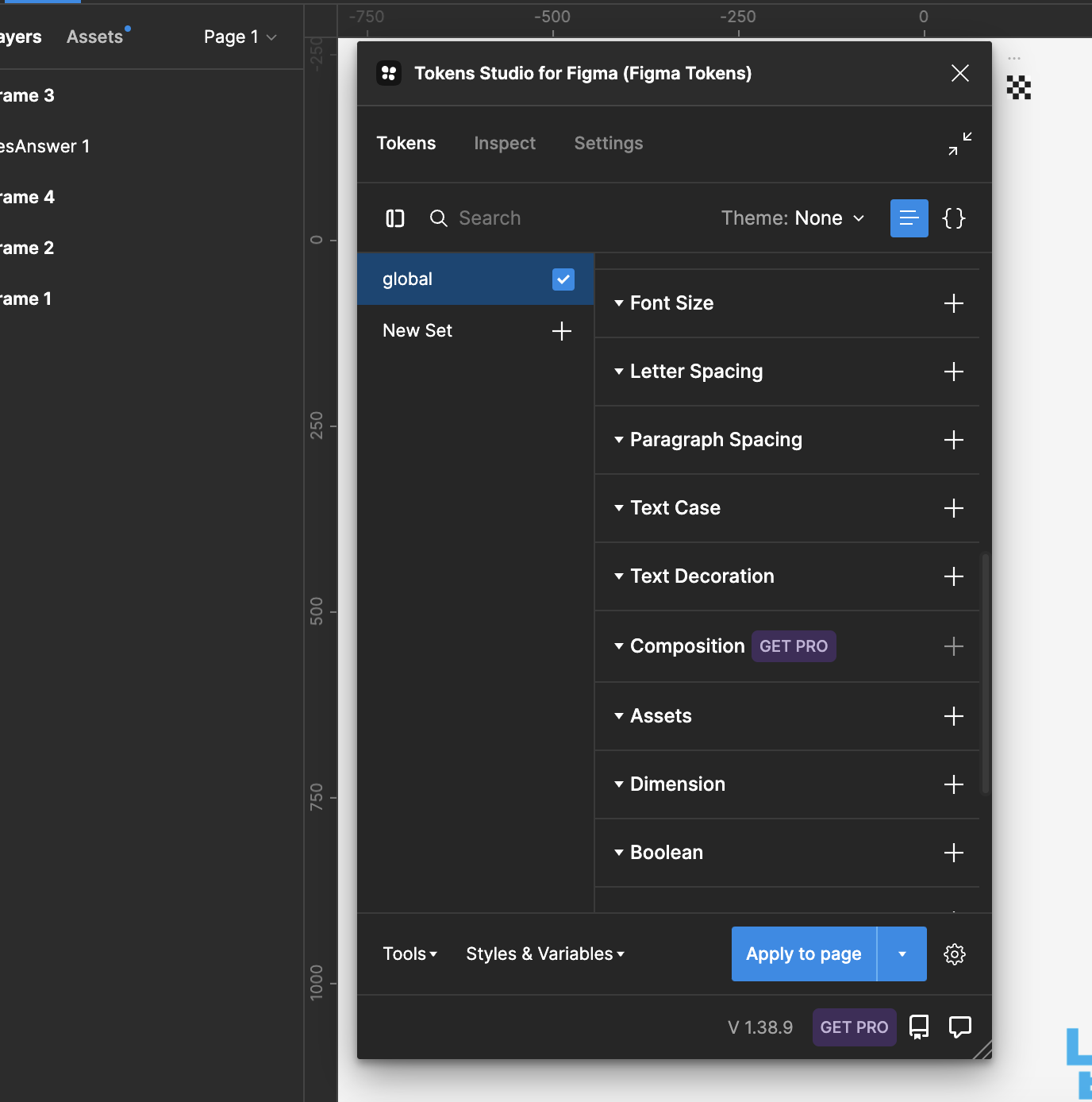The height and width of the screenshot is (1102, 1092).
Task: Select the Frame 4 layer
Action: point(27,198)
